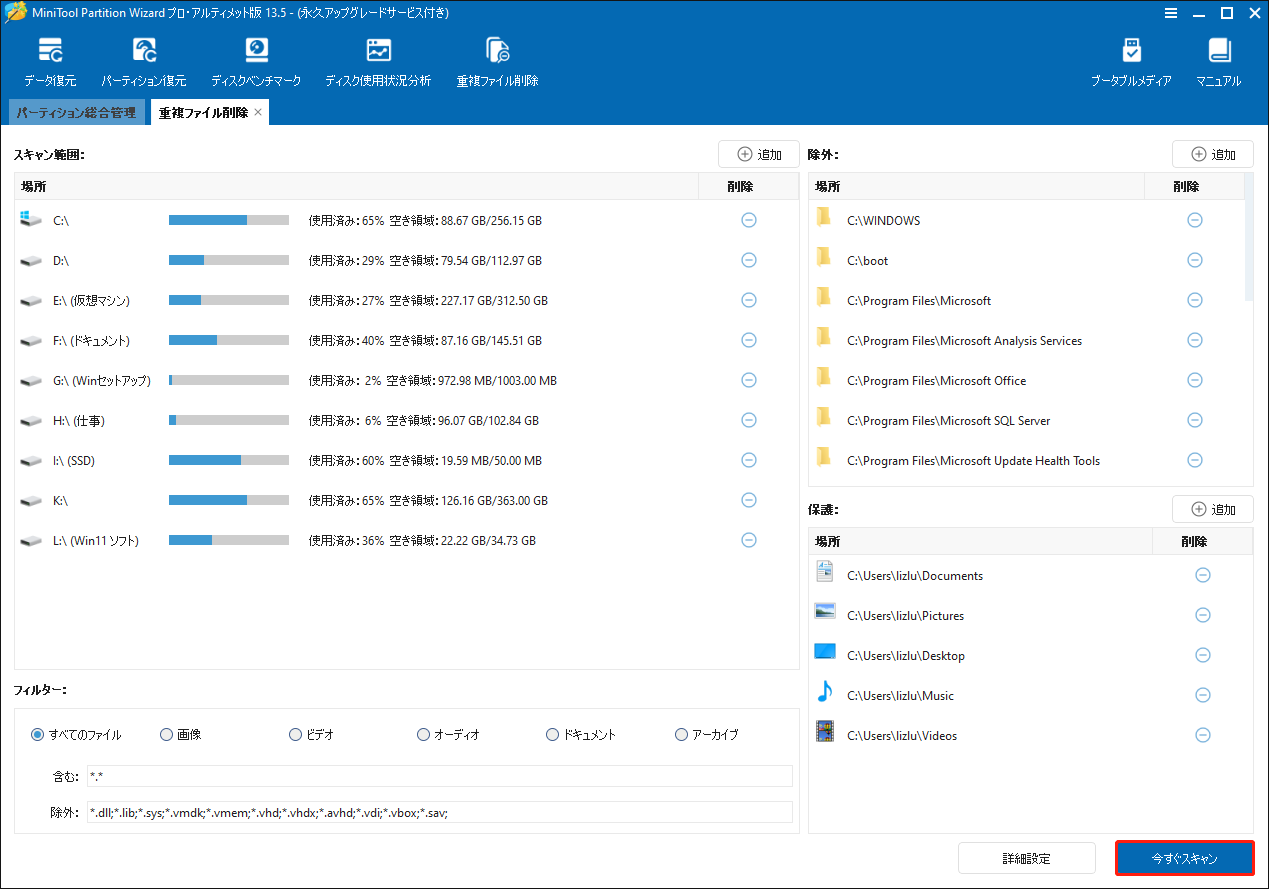
Task: Remove C:\Users\lizlu\Documents from protected locations
Action: click(1202, 575)
